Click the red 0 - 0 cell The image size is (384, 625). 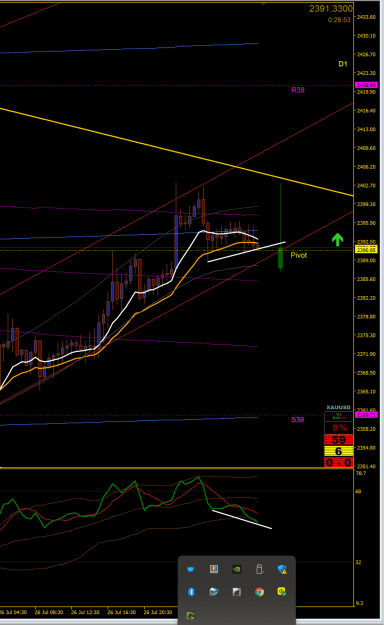click(x=339, y=462)
